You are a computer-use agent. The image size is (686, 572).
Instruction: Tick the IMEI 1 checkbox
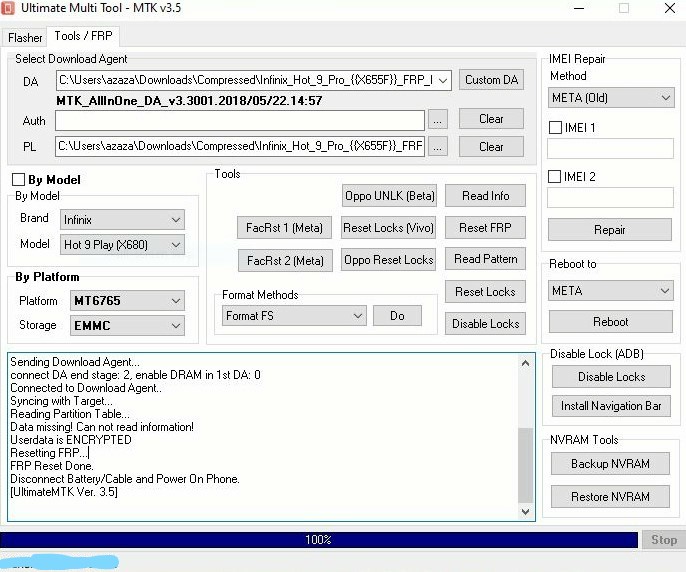coord(555,127)
